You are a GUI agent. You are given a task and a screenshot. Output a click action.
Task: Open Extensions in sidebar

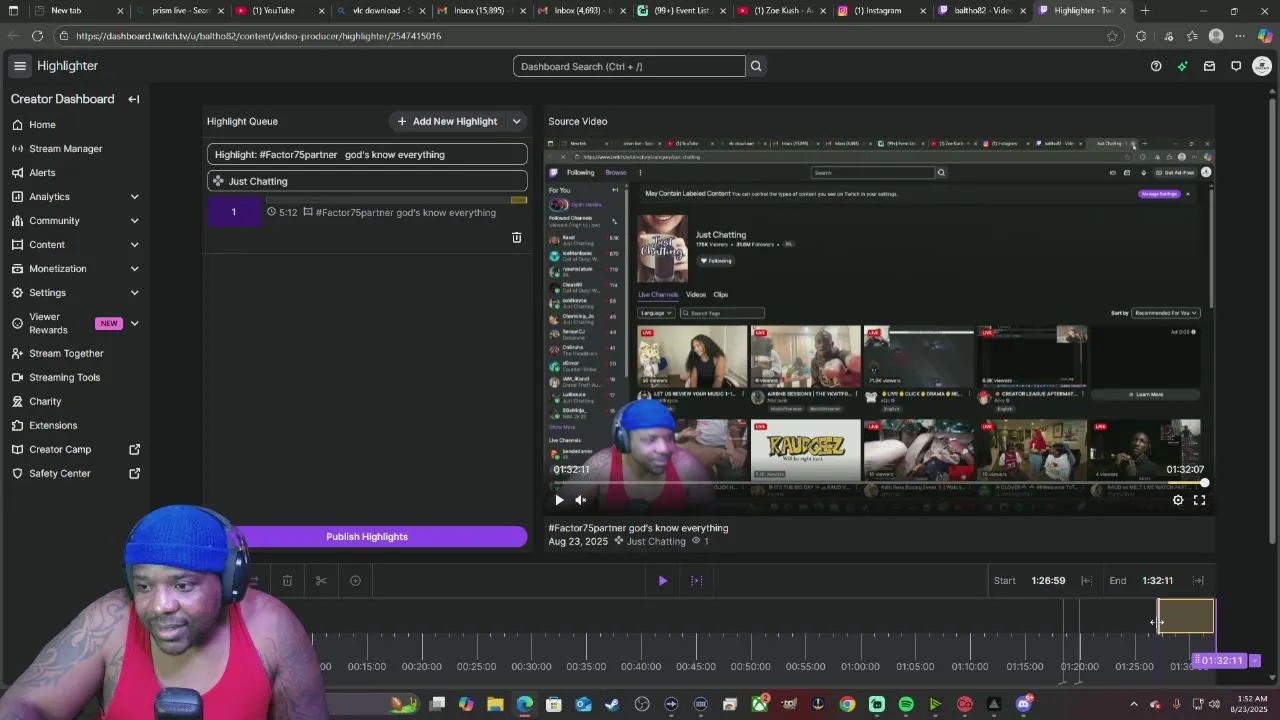click(x=53, y=425)
